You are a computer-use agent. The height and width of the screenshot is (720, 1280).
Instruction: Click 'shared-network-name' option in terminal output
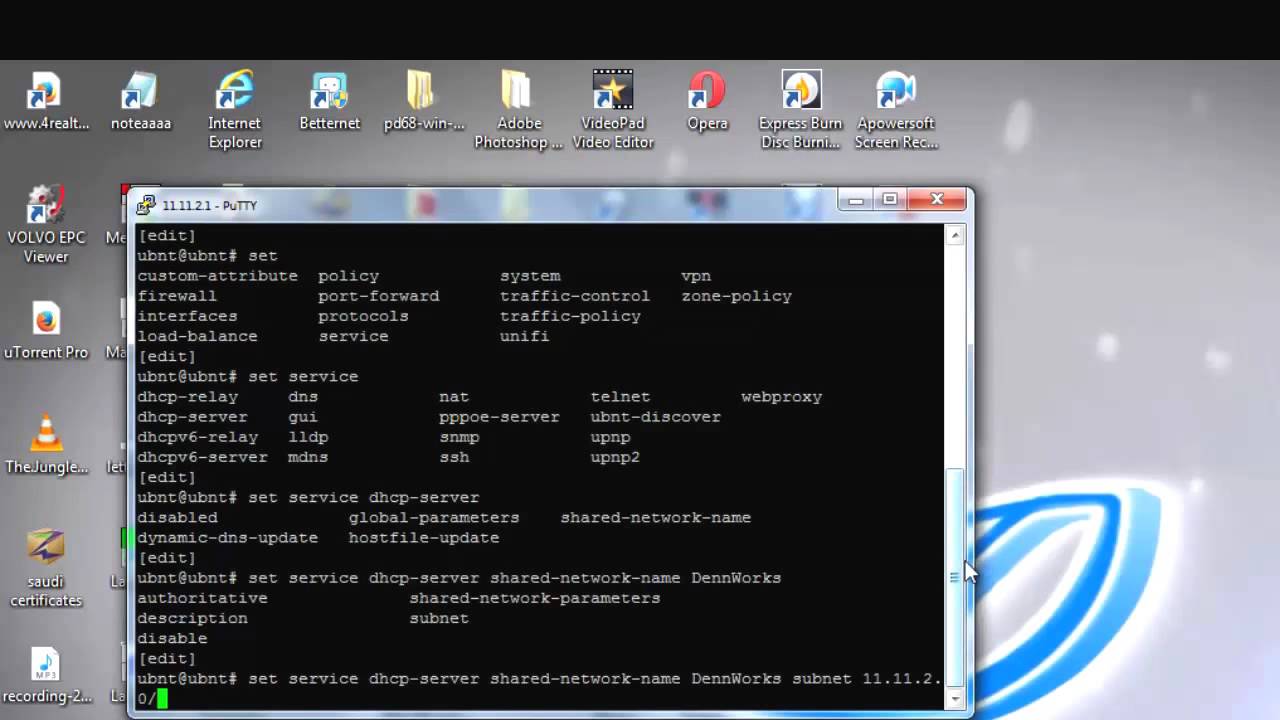point(655,517)
